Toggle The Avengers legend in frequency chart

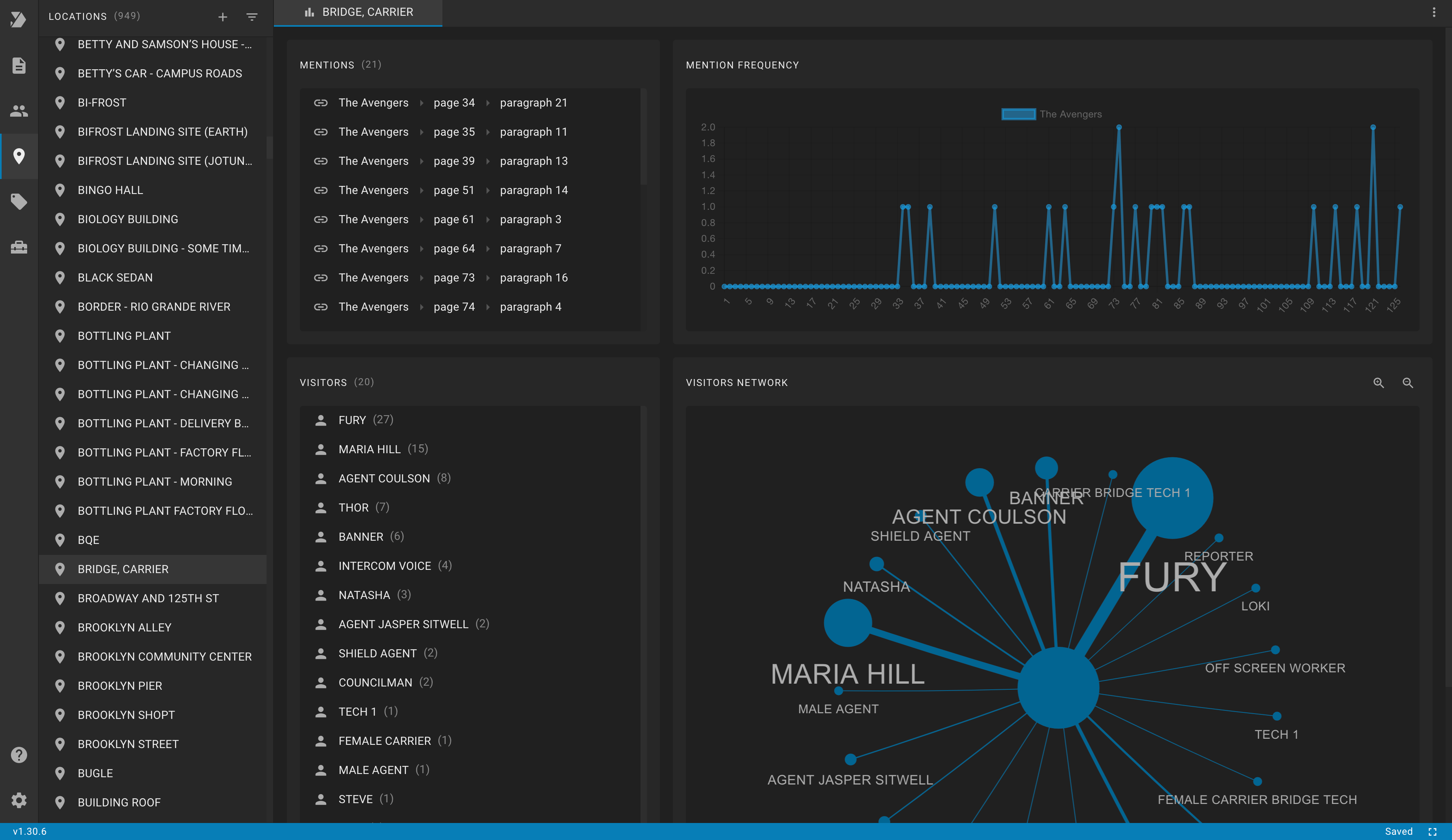coord(1052,114)
